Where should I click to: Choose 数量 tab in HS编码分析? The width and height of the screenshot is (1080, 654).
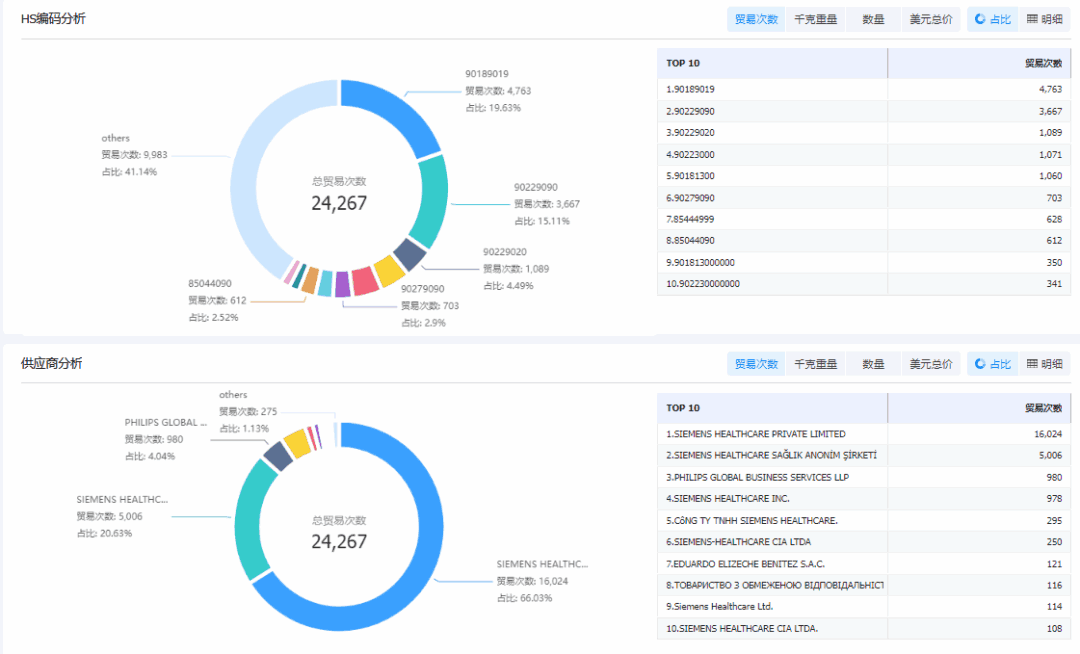[873, 19]
